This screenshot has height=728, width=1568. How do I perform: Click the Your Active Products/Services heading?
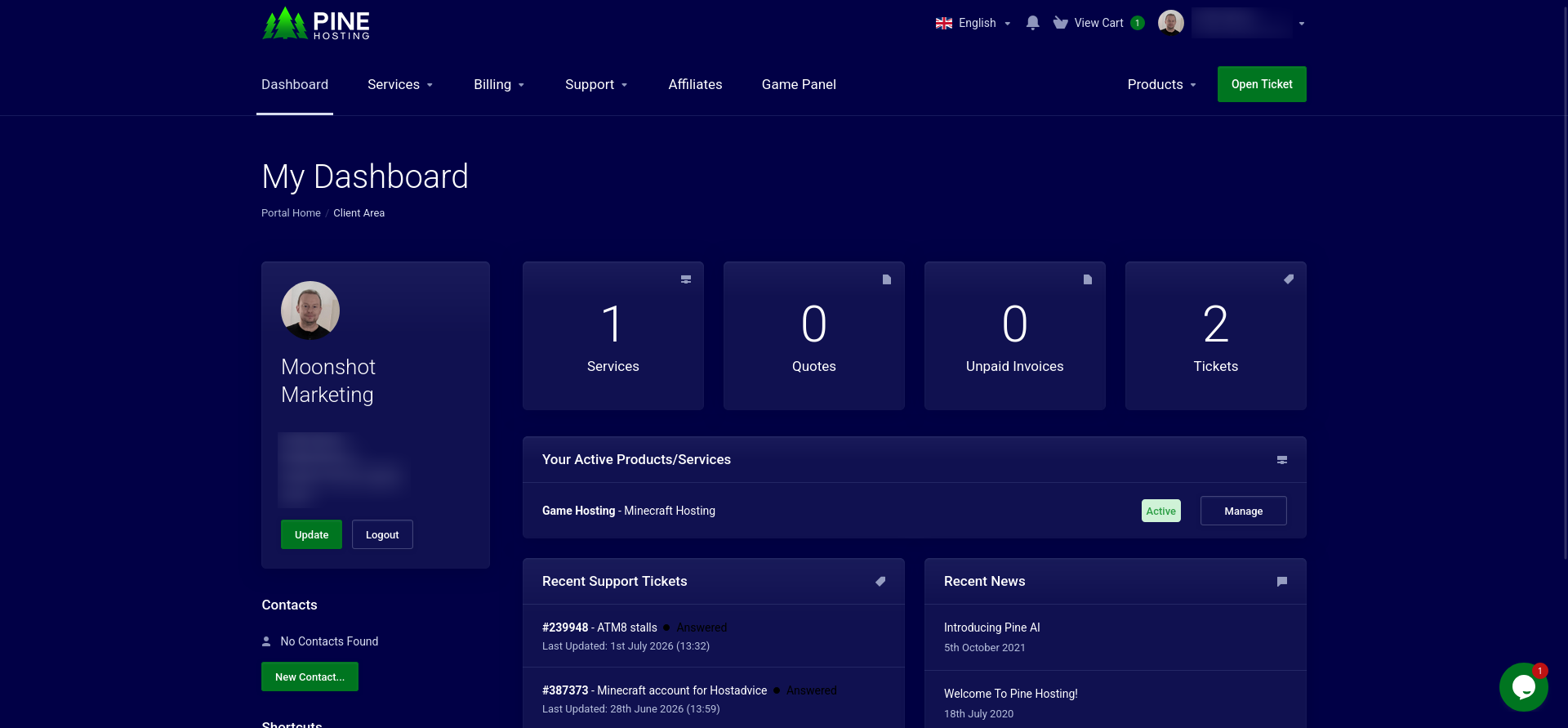click(x=636, y=460)
